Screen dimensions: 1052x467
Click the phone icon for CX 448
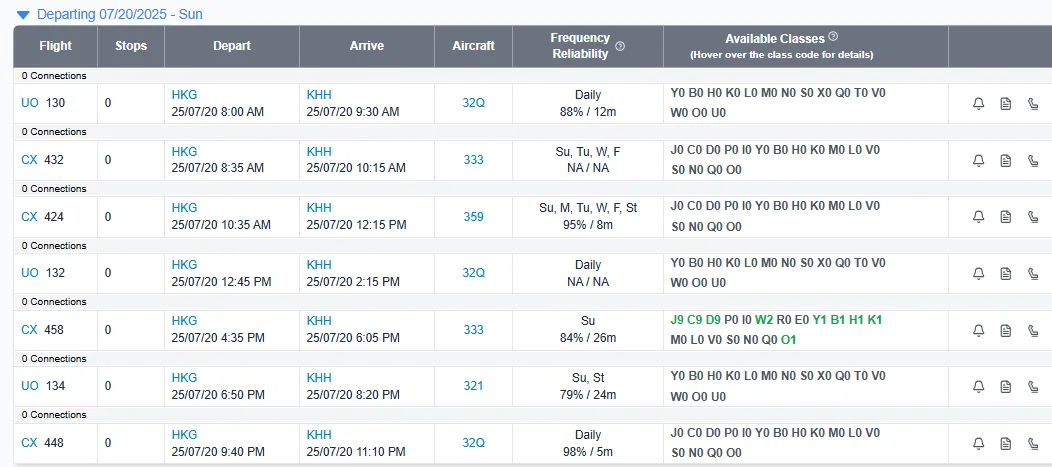(x=1033, y=443)
